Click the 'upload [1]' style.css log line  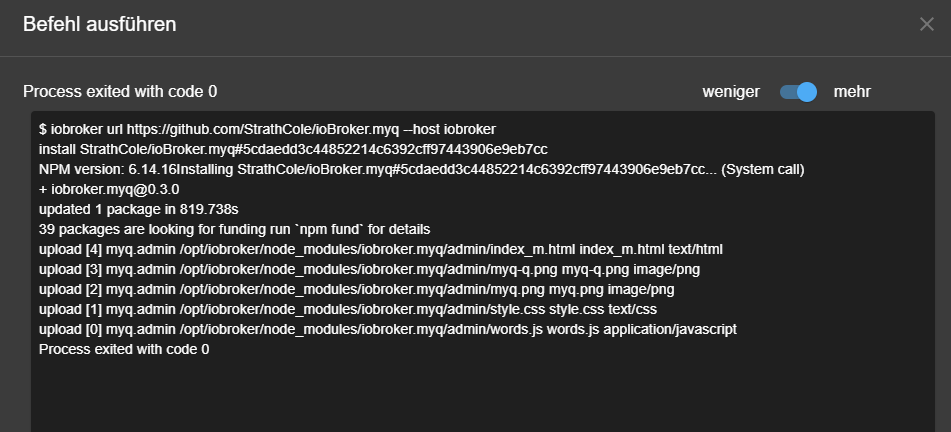[x=348, y=309]
